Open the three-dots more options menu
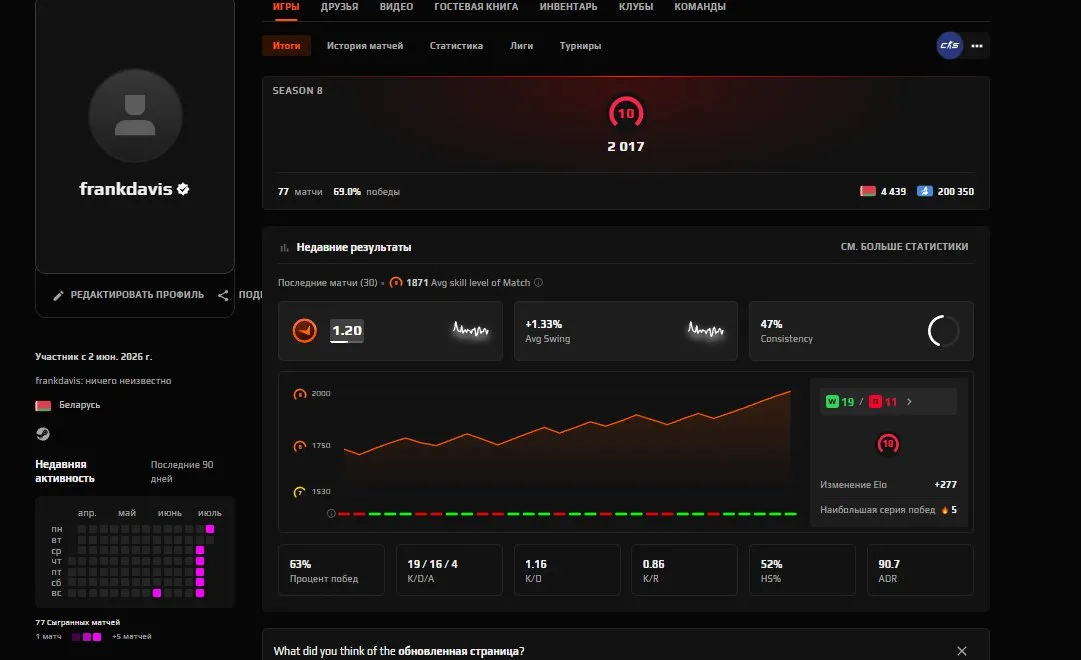Screen dimensions: 1081x660 (977, 46)
